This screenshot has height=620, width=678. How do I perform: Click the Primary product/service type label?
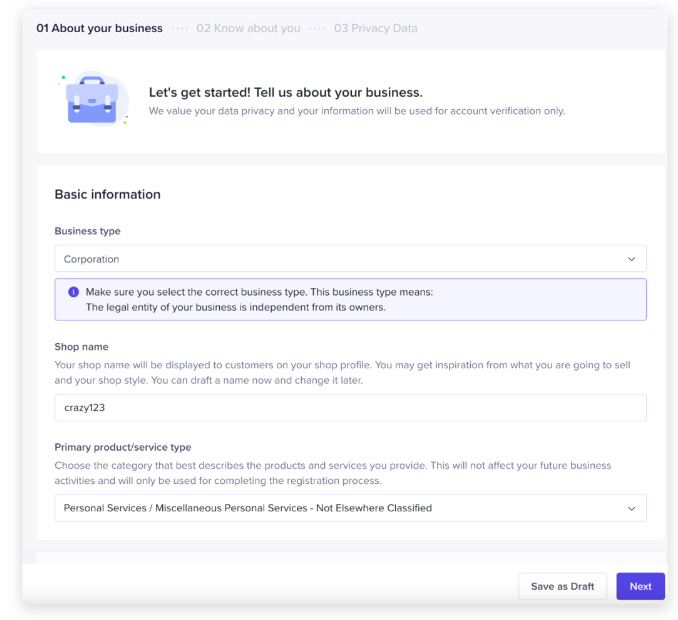122,447
